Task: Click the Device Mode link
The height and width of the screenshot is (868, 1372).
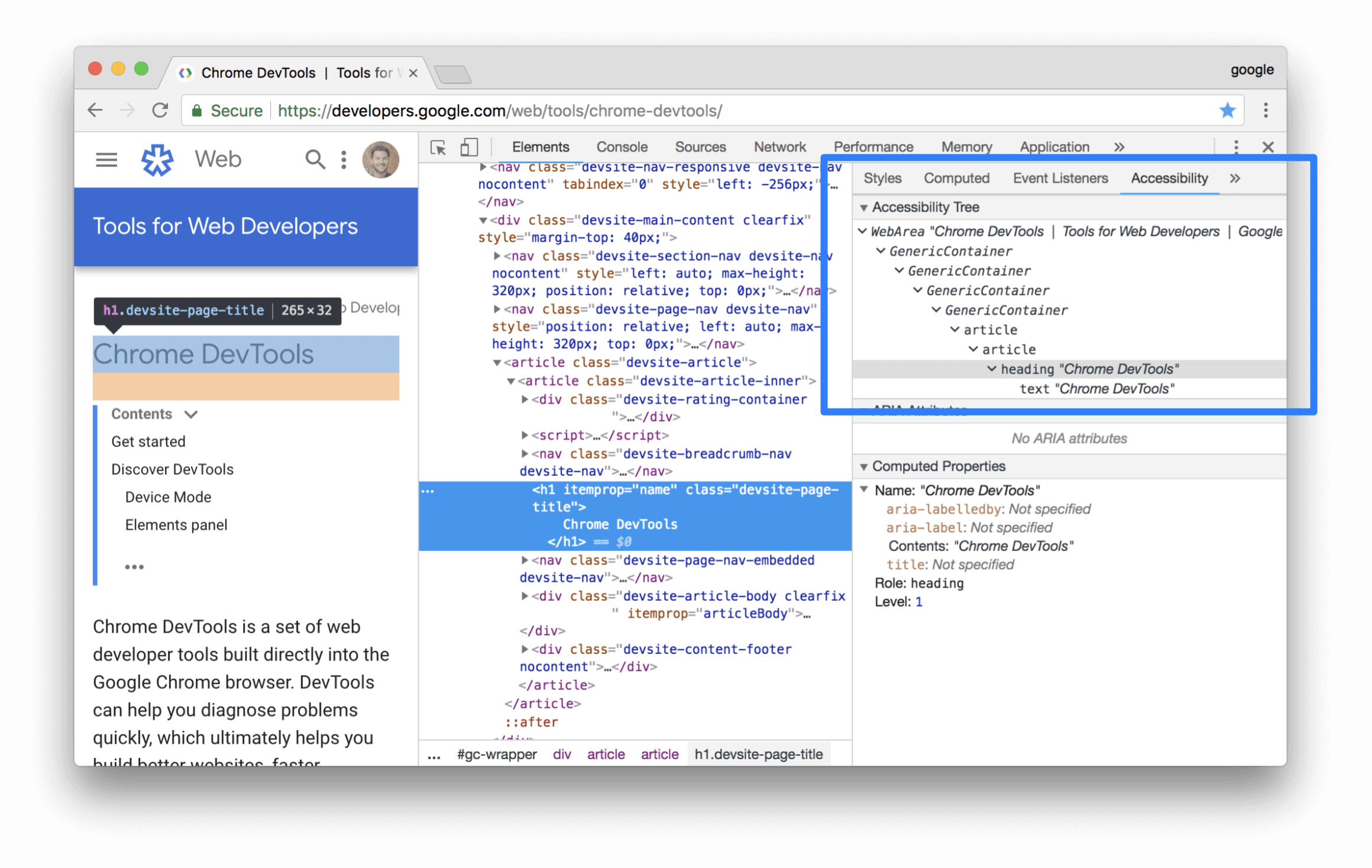Action: pyautogui.click(x=168, y=497)
